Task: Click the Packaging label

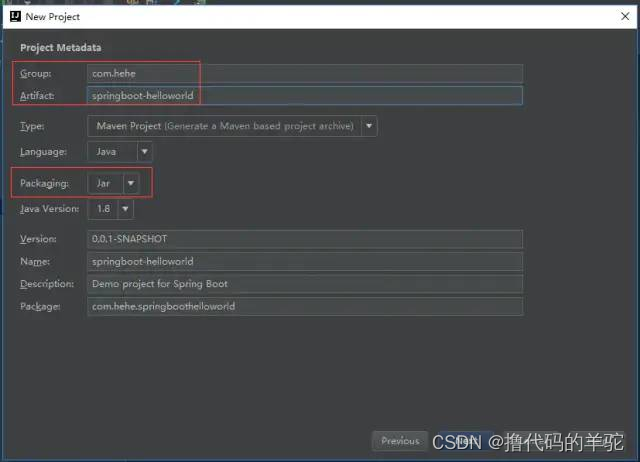Action: point(44,183)
